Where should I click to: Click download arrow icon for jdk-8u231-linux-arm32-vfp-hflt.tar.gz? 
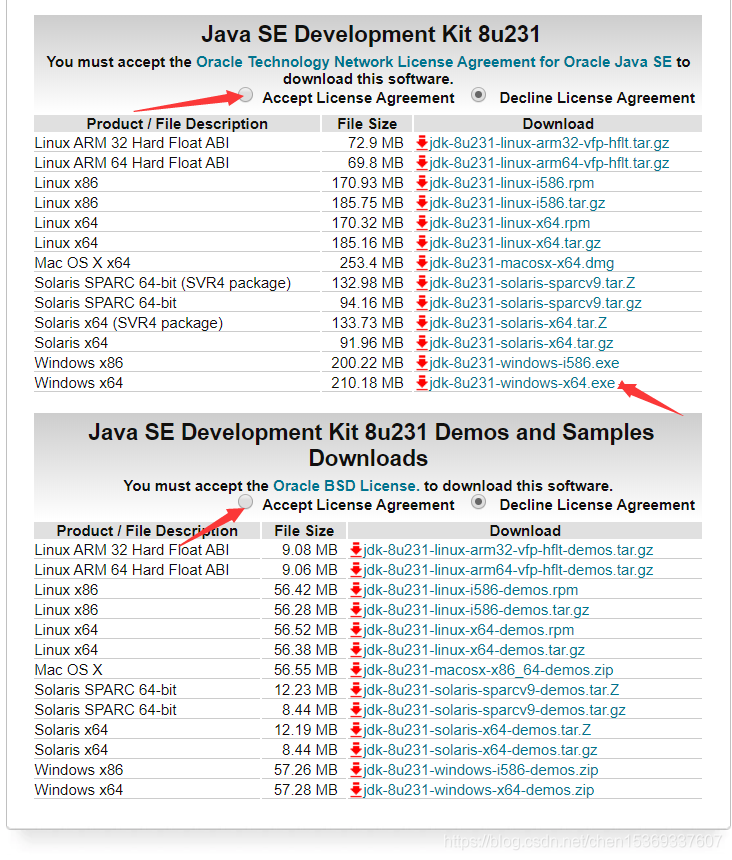pyautogui.click(x=422, y=143)
